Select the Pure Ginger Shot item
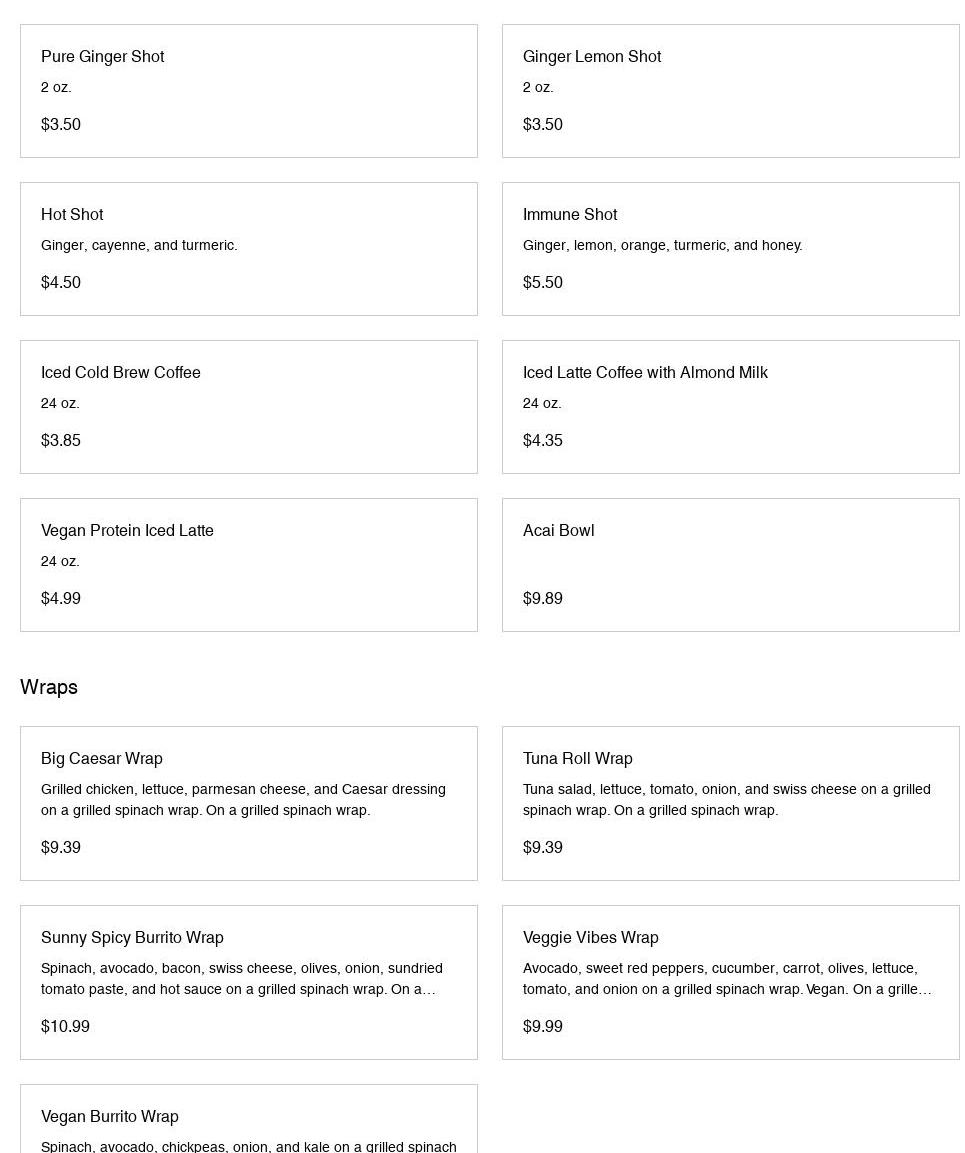 (x=248, y=91)
